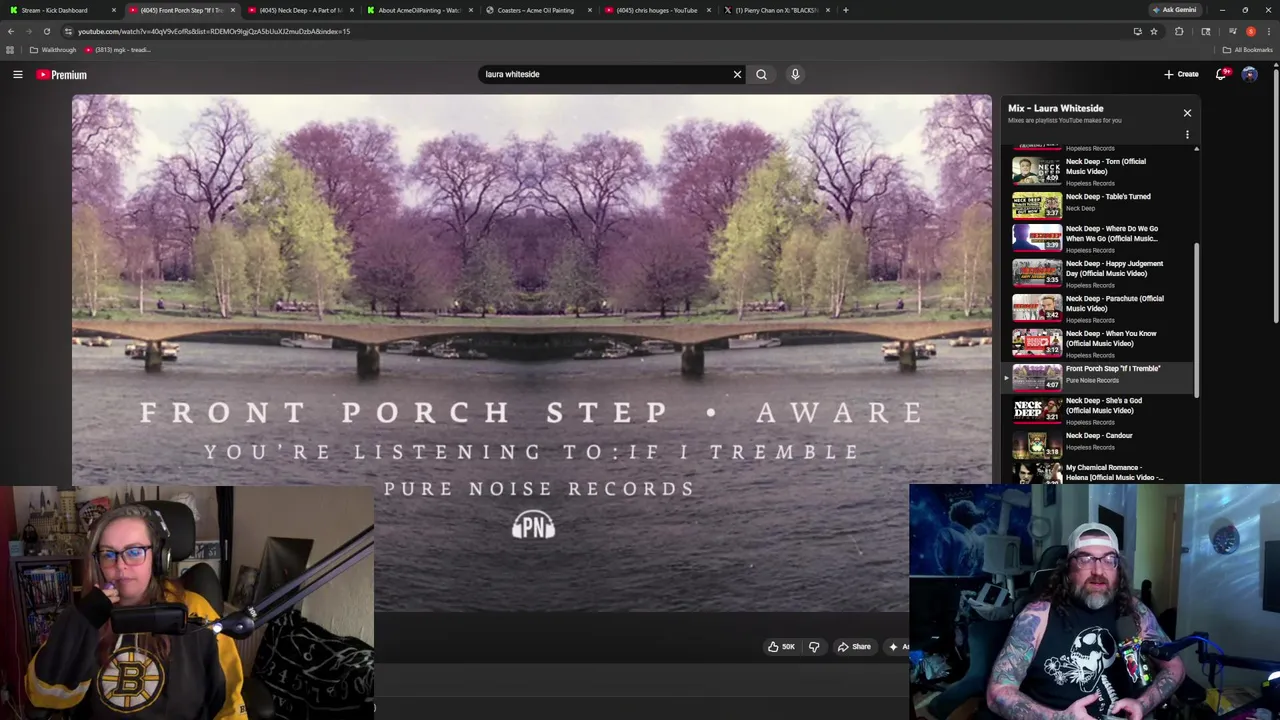Open Chrome profile avatar
Image resolution: width=1280 pixels, height=720 pixels.
pos(1250,31)
